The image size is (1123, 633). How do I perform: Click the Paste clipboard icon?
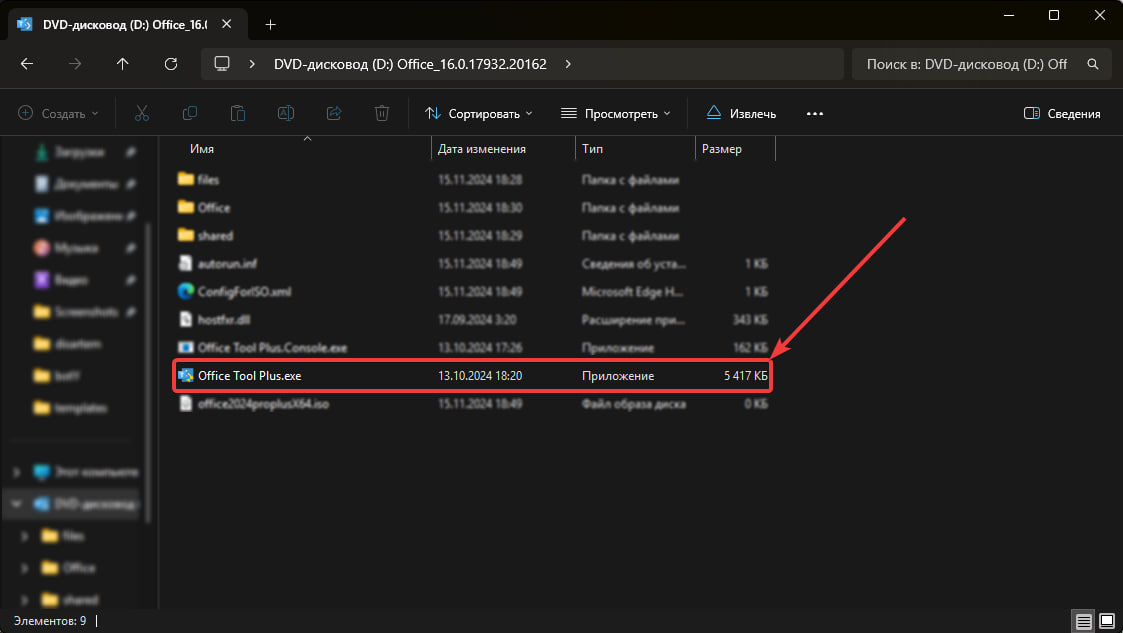238,113
